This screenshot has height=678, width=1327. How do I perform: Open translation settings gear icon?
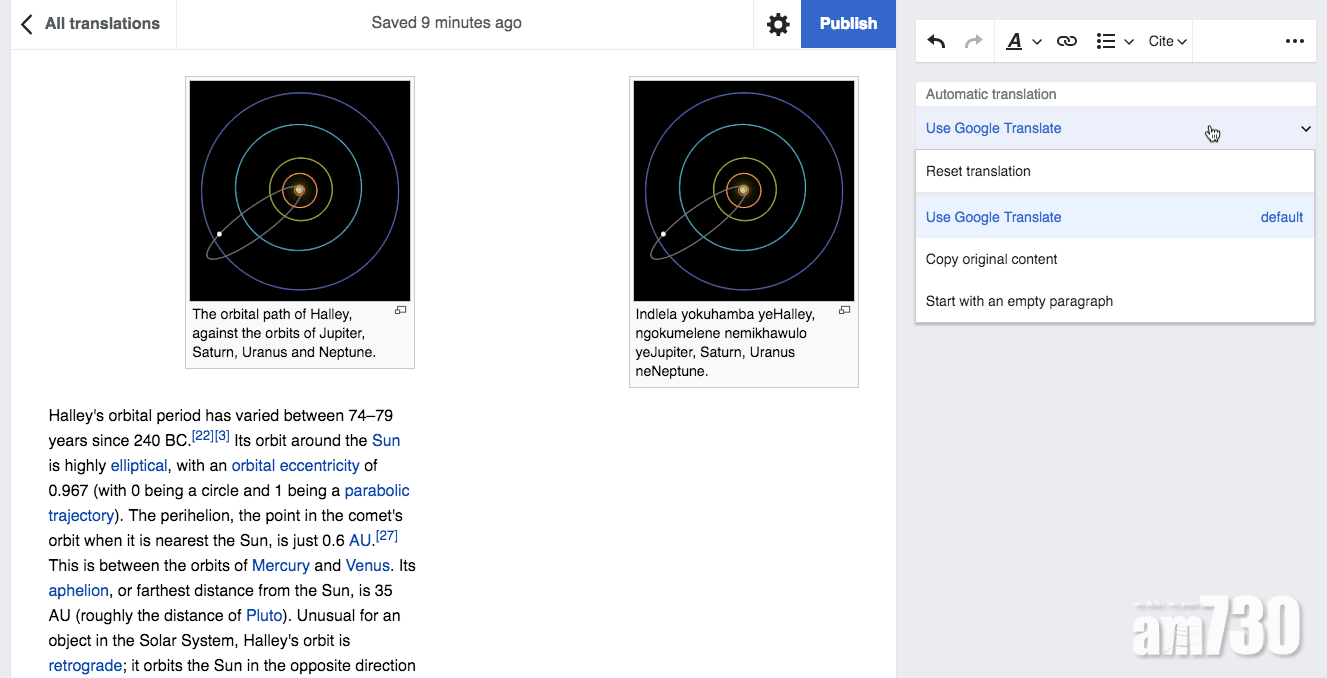coord(778,24)
